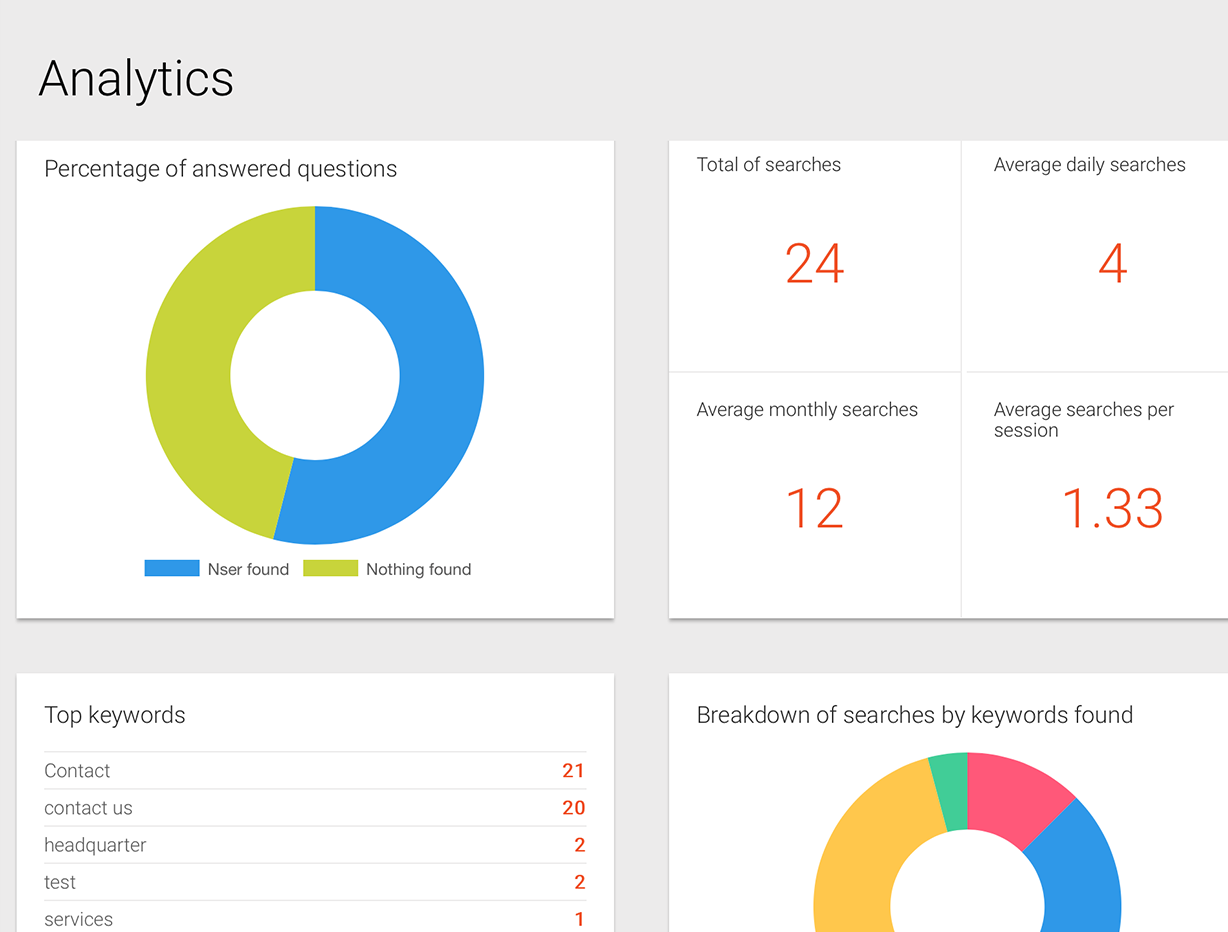Click the count 1 for services

pyautogui.click(x=580, y=919)
